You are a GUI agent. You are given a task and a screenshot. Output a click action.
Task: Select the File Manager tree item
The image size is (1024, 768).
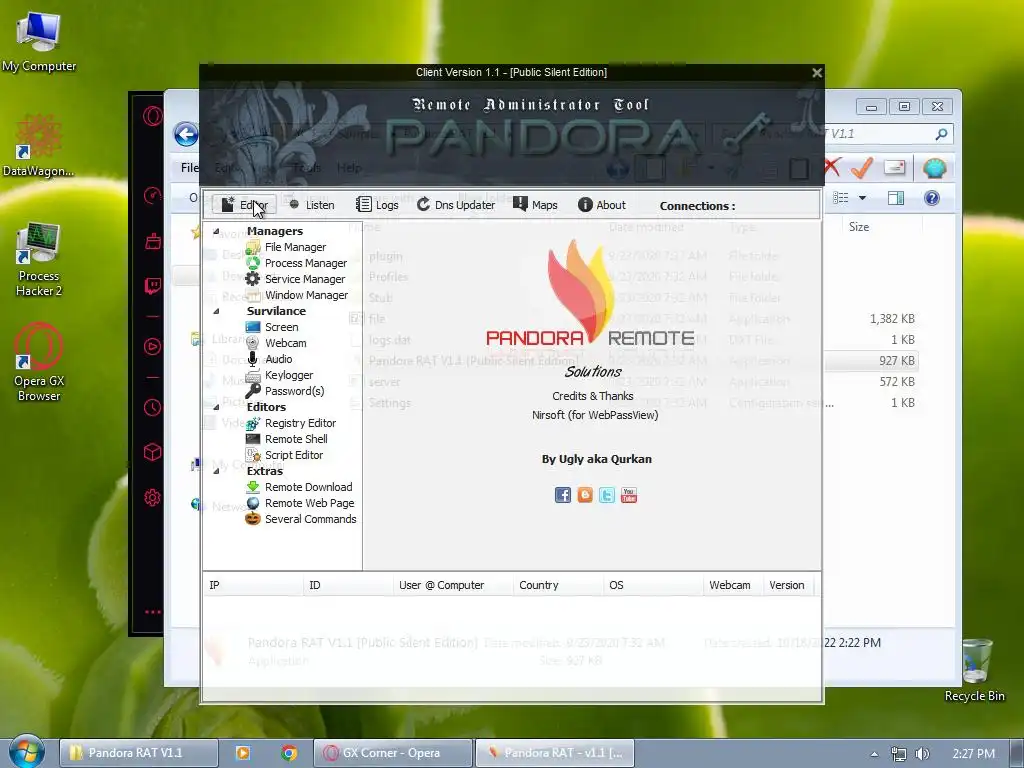(x=286, y=247)
